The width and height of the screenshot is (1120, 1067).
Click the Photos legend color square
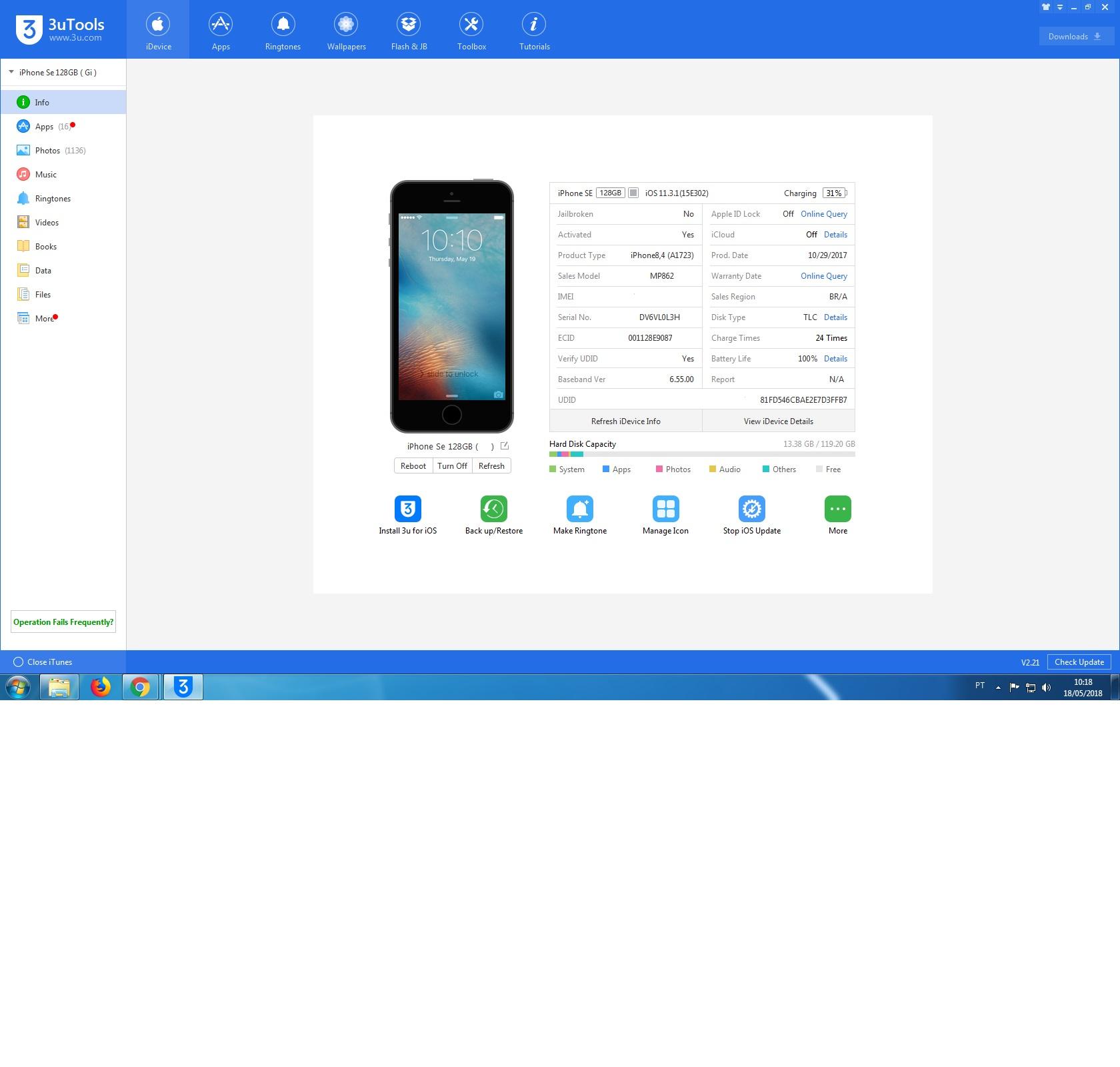(659, 469)
